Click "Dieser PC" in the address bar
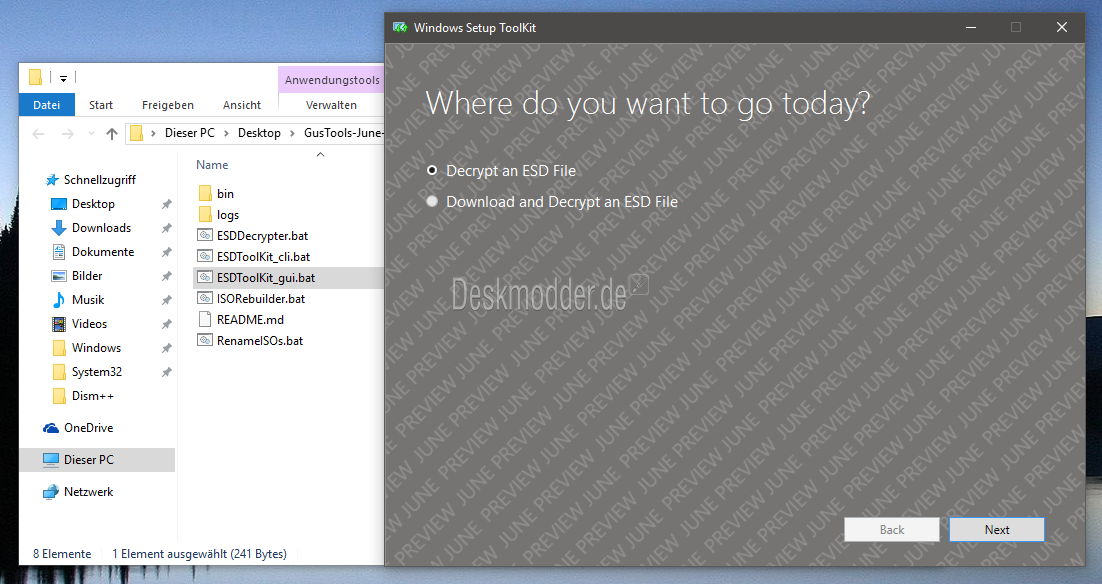Viewport: 1102px width, 584px height. [190, 133]
